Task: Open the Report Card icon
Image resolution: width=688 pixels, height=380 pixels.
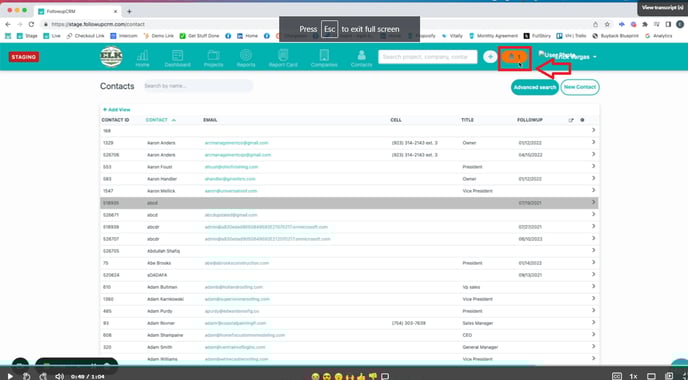Action: coord(283,58)
